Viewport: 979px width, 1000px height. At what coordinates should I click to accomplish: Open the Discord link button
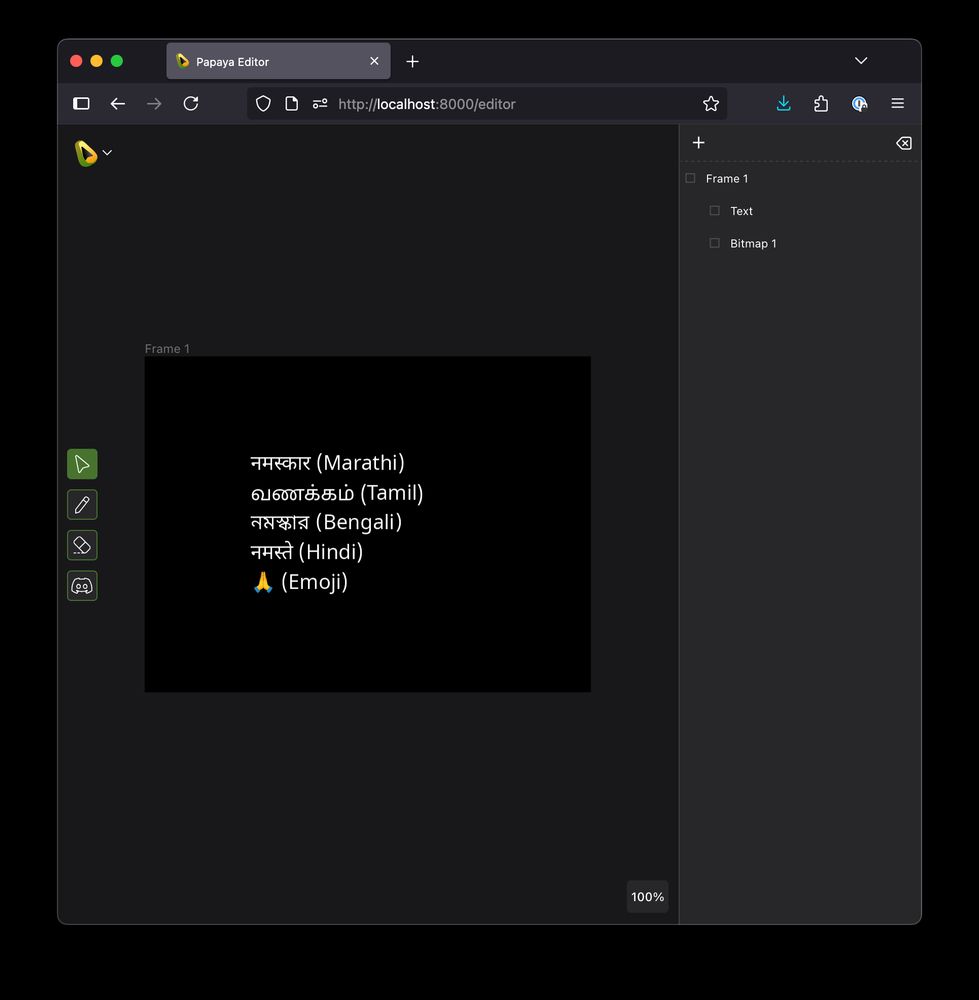[x=82, y=585]
